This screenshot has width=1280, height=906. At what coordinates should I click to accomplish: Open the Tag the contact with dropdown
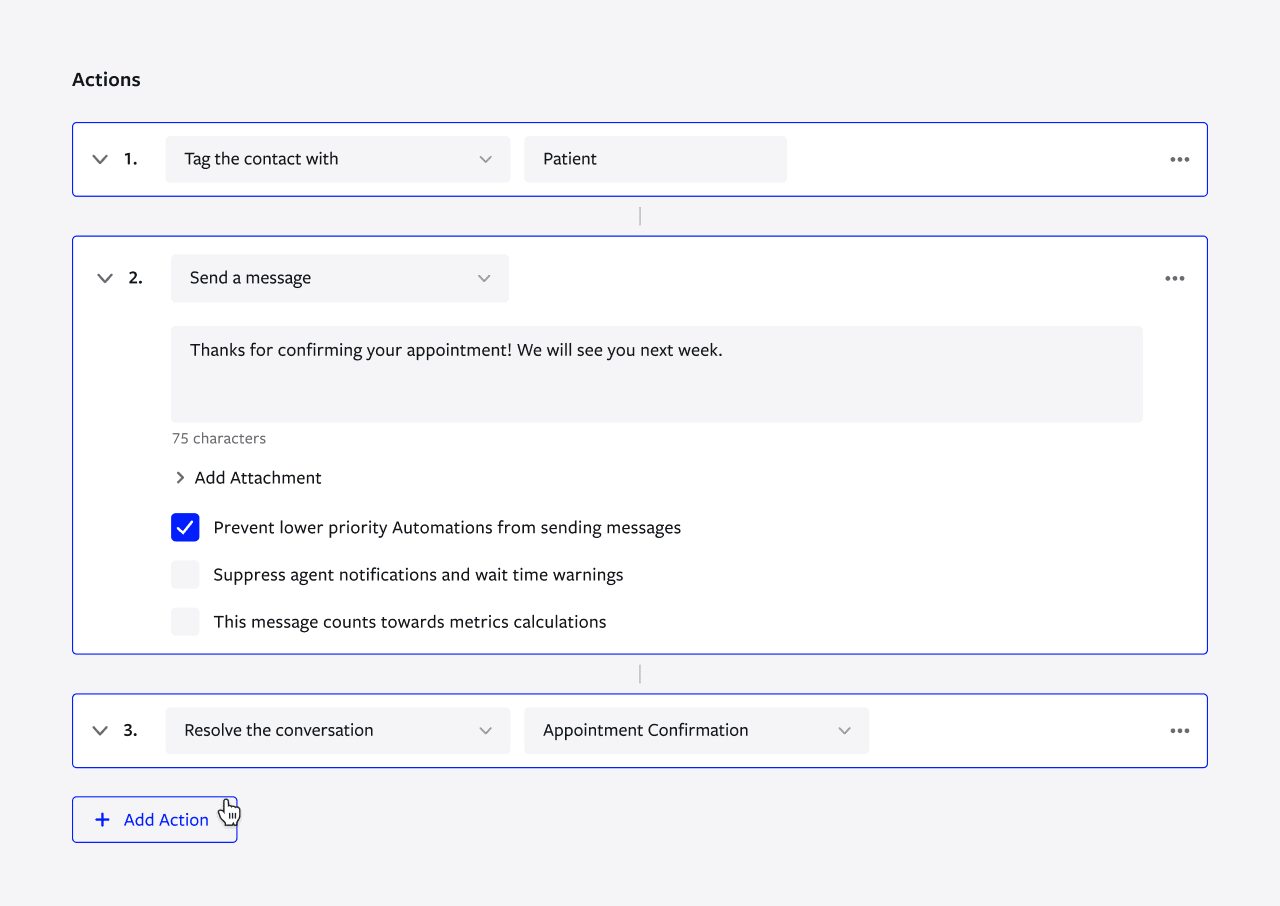(338, 159)
